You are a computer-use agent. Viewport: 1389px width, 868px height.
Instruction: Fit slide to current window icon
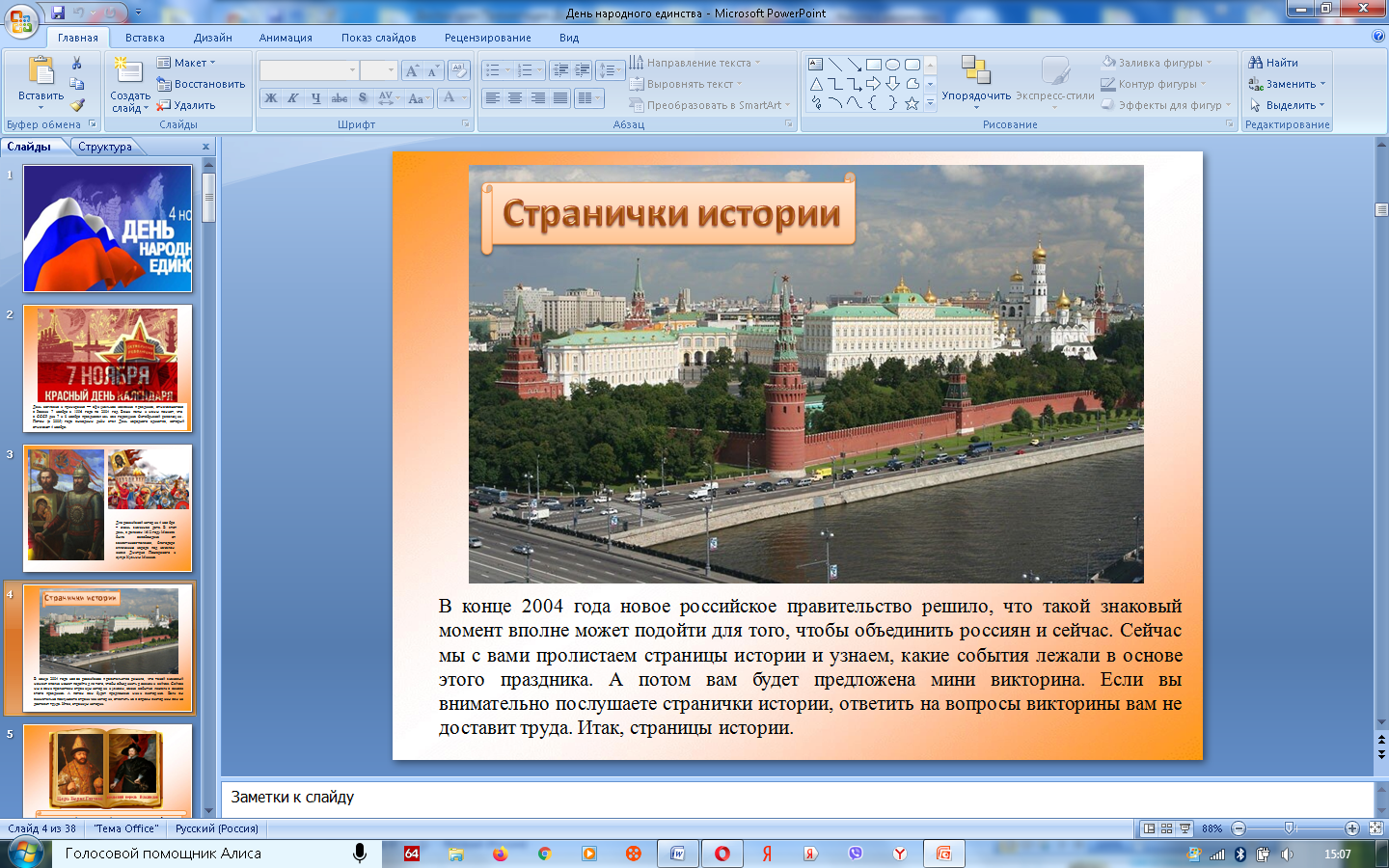[1375, 828]
